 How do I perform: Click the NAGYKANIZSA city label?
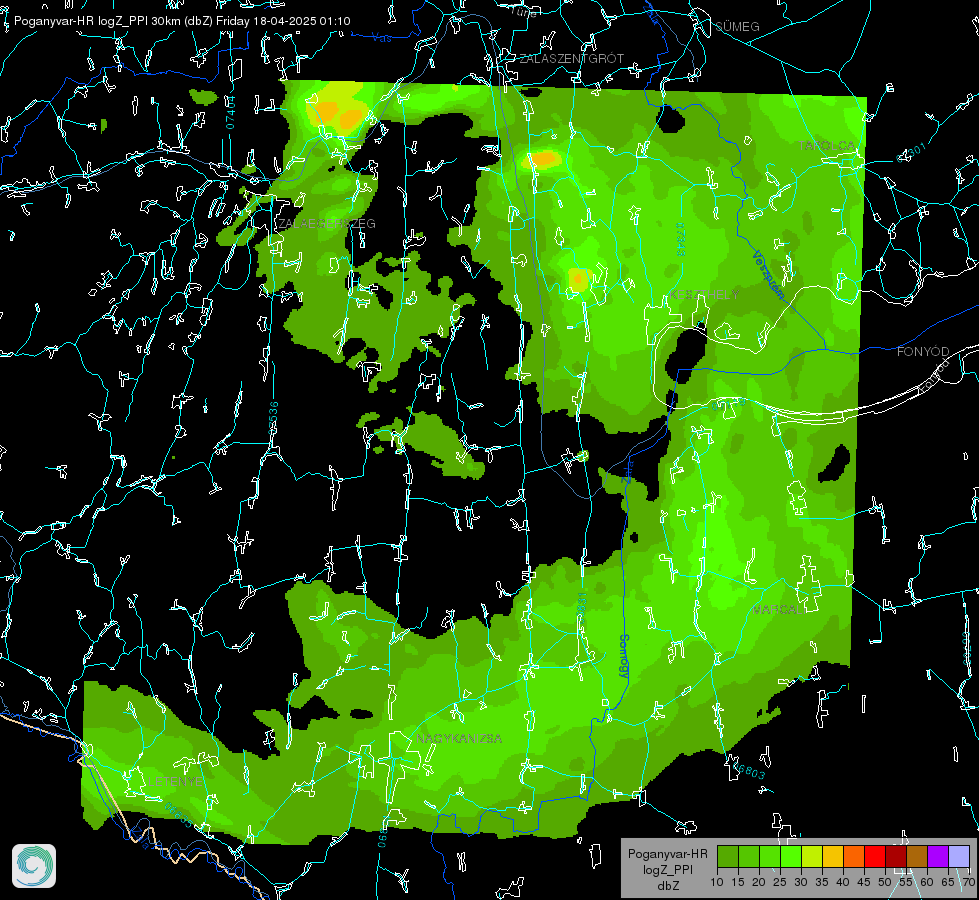459,739
